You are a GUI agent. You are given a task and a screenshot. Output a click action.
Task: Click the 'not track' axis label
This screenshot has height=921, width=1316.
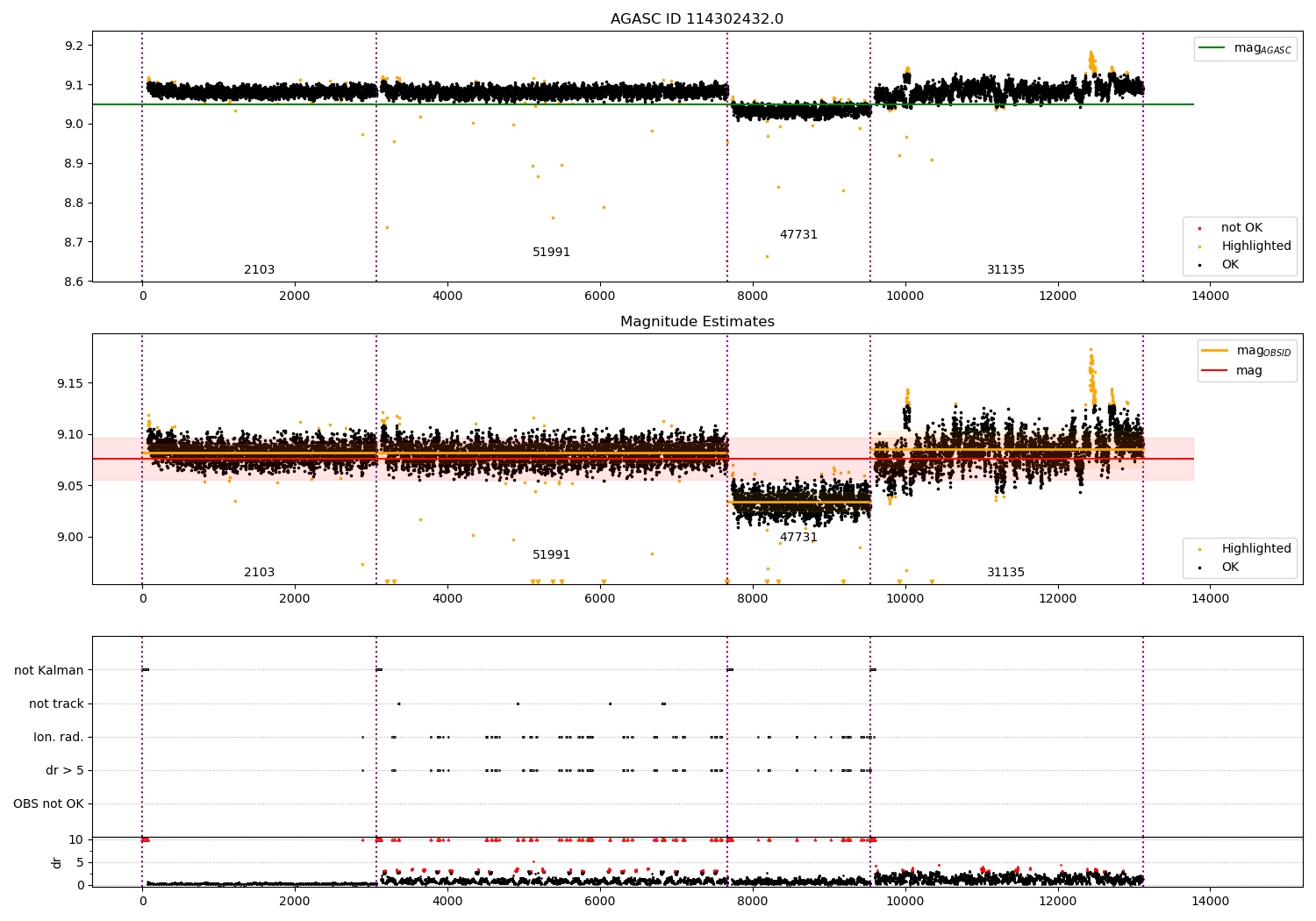pos(56,704)
